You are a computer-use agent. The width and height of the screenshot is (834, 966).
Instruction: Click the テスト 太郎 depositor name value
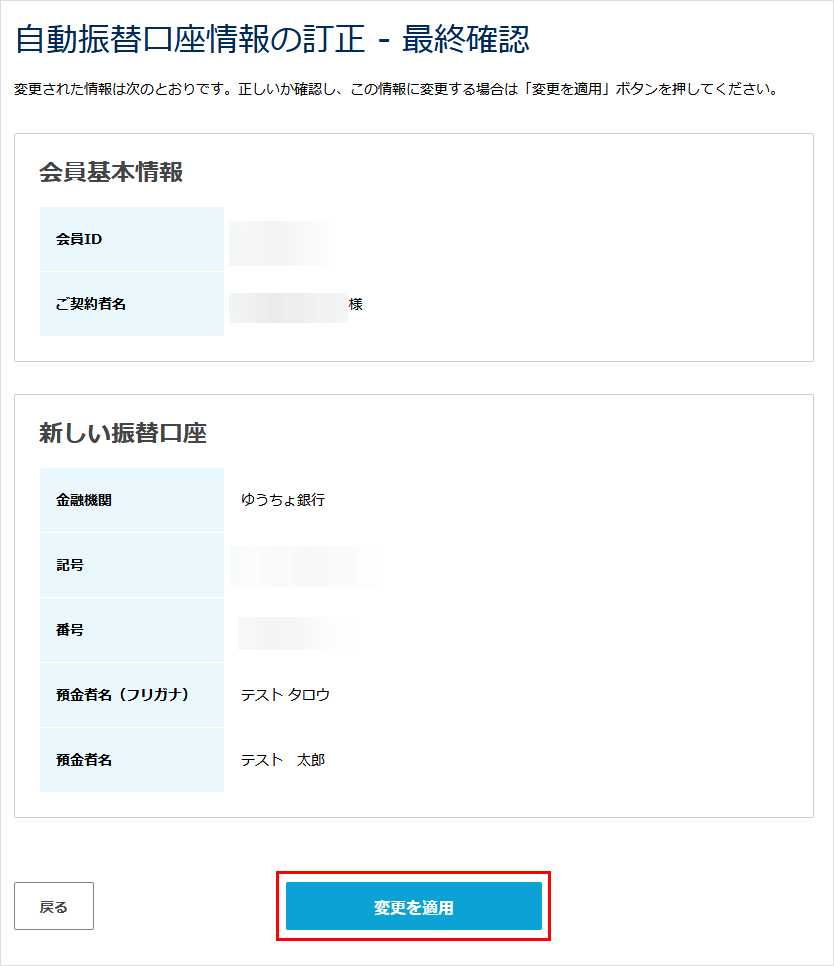[283, 760]
